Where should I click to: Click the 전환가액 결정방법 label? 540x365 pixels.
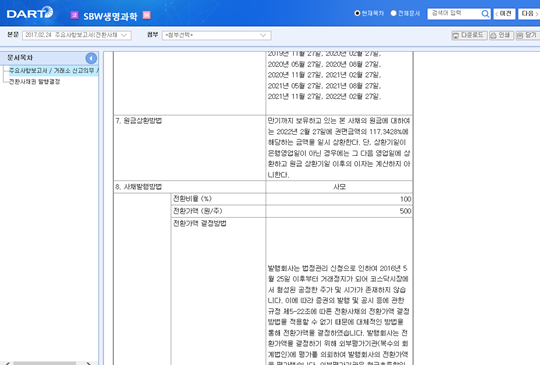click(199, 223)
